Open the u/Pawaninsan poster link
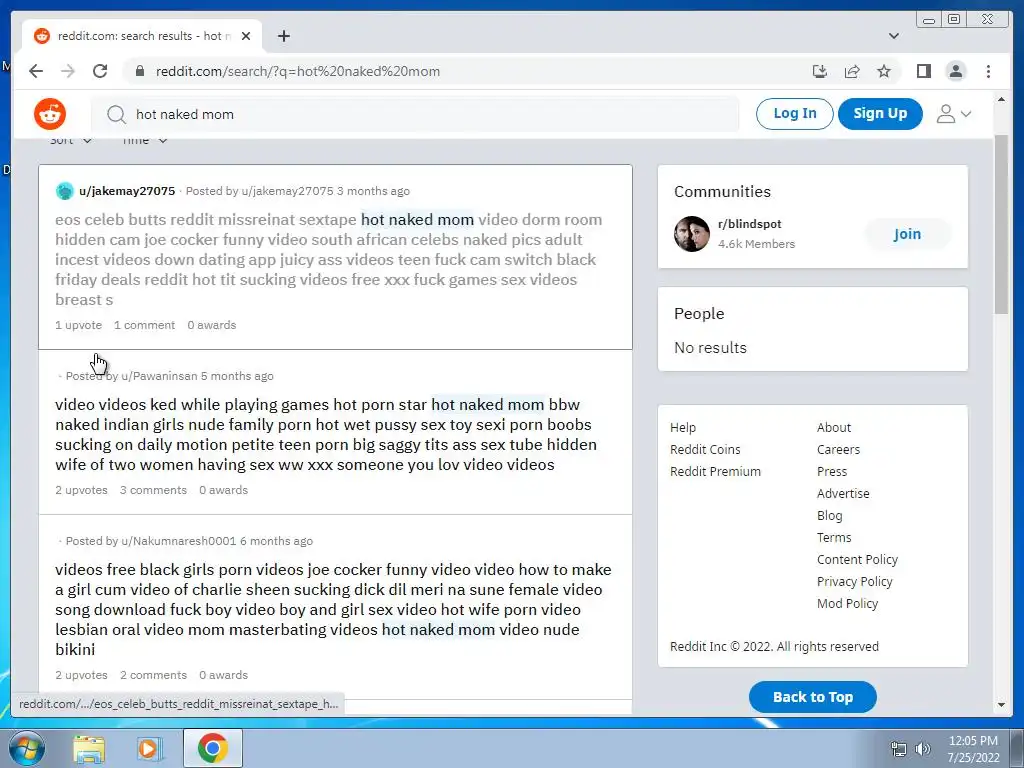Screen dimensions: 1024x768 (159, 376)
